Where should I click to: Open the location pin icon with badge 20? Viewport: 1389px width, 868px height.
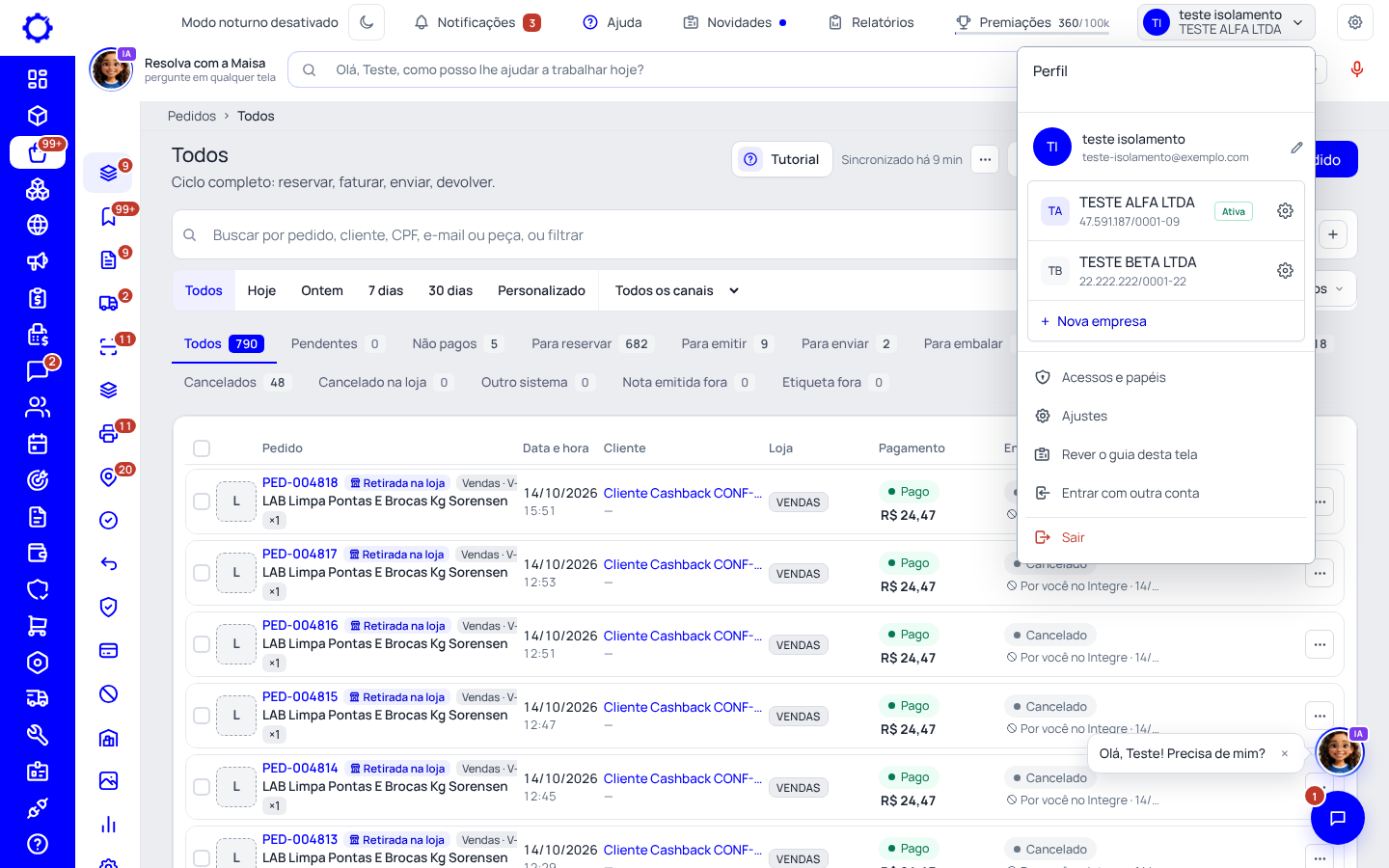[x=109, y=476]
